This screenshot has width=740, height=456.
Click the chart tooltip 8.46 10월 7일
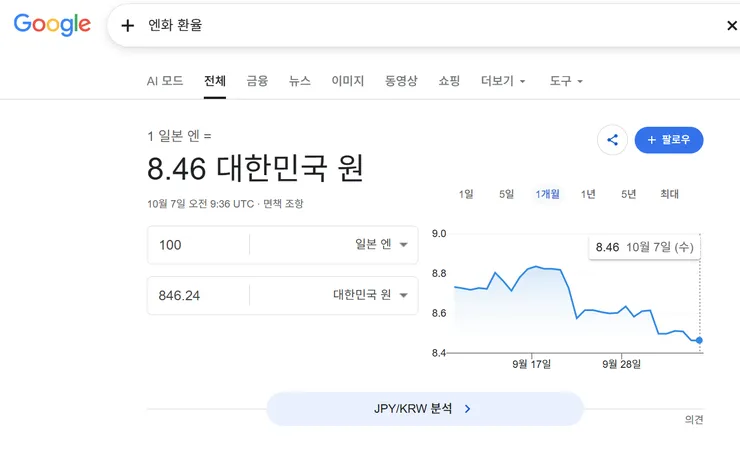click(645, 247)
